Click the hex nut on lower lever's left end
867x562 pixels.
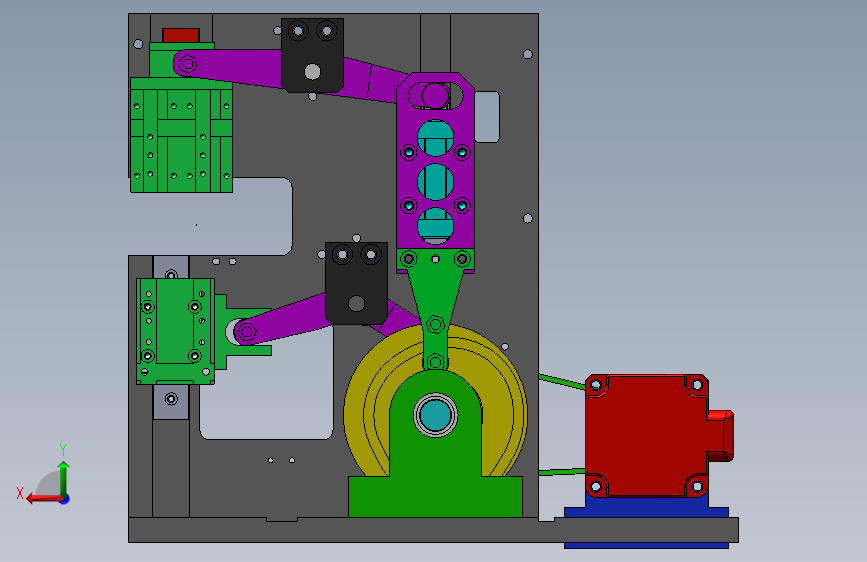(247, 332)
